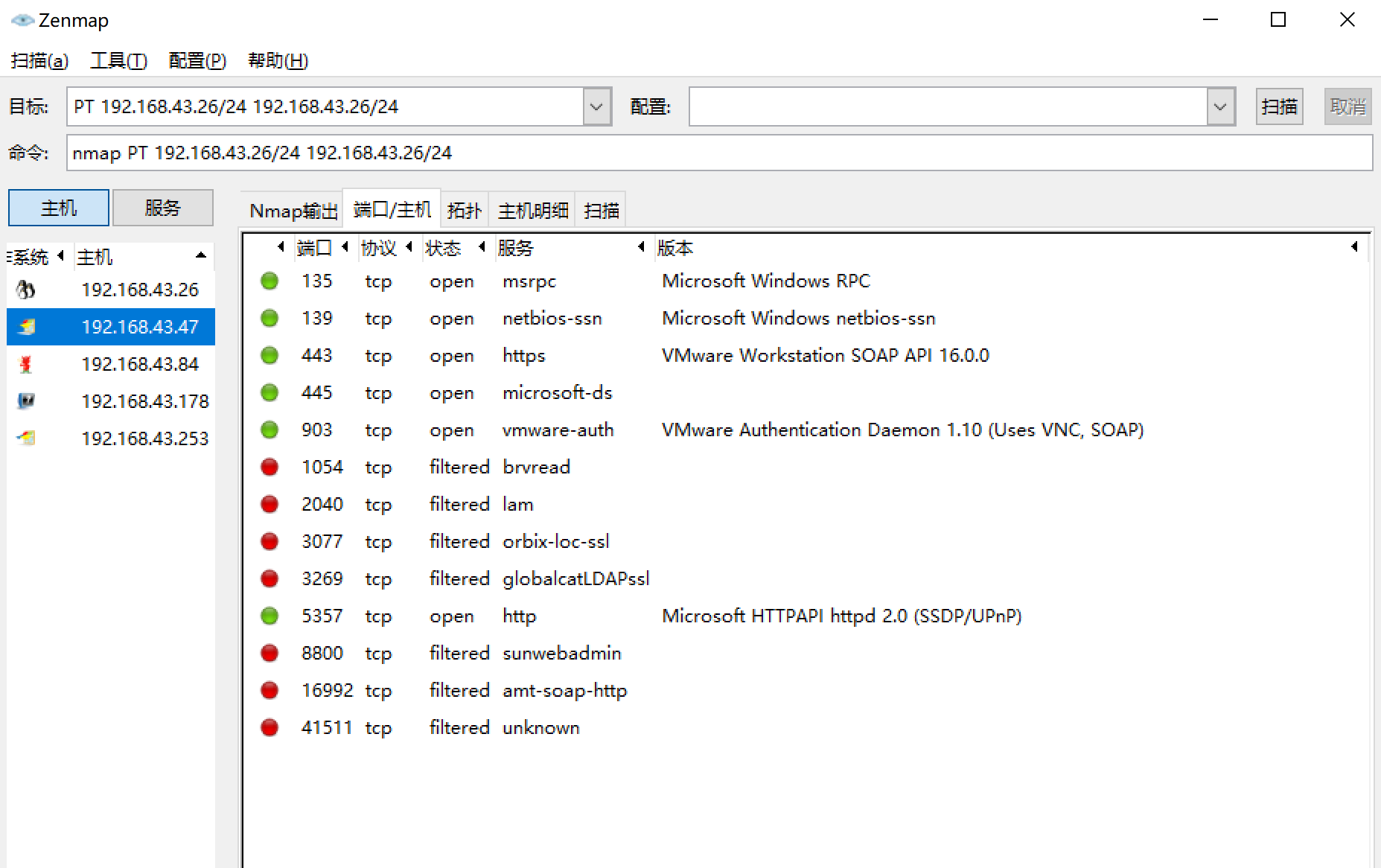1381x868 pixels.
Task: Switch to the Nmap输出 tab
Action: point(293,211)
